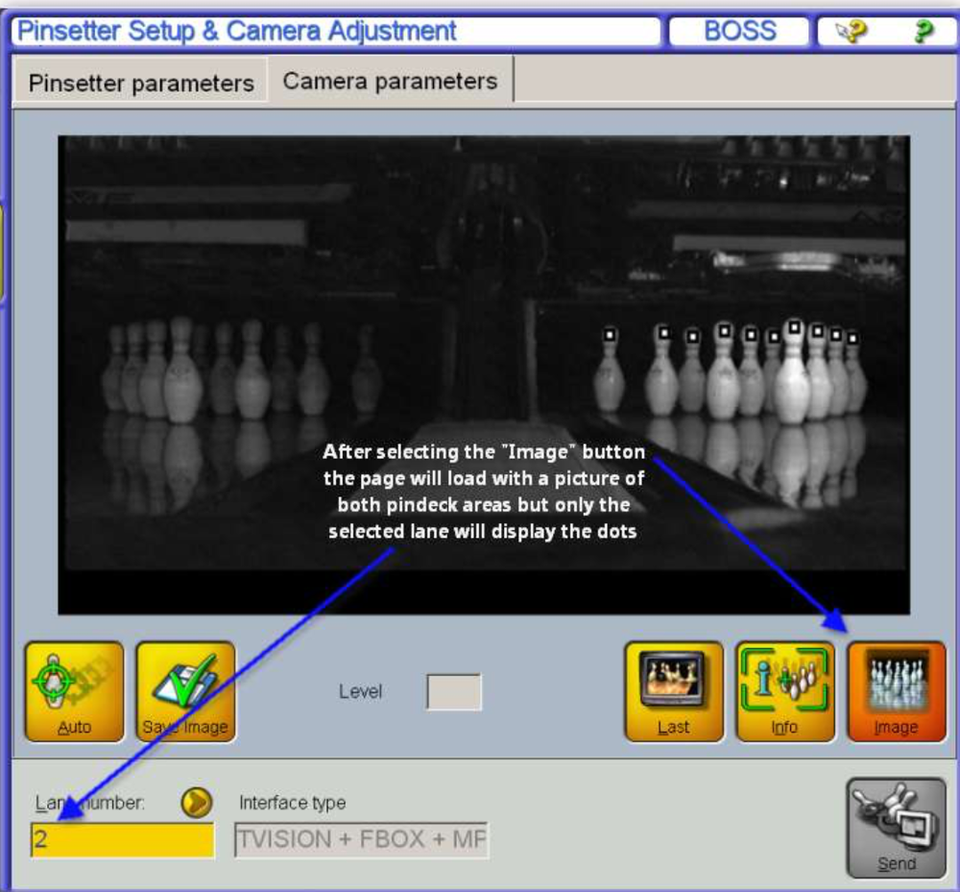Open context help with the pointer question mark icon

click(852, 31)
